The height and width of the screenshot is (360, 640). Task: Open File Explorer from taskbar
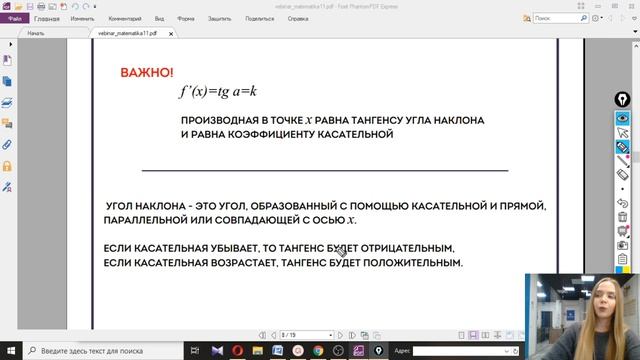[257, 351]
